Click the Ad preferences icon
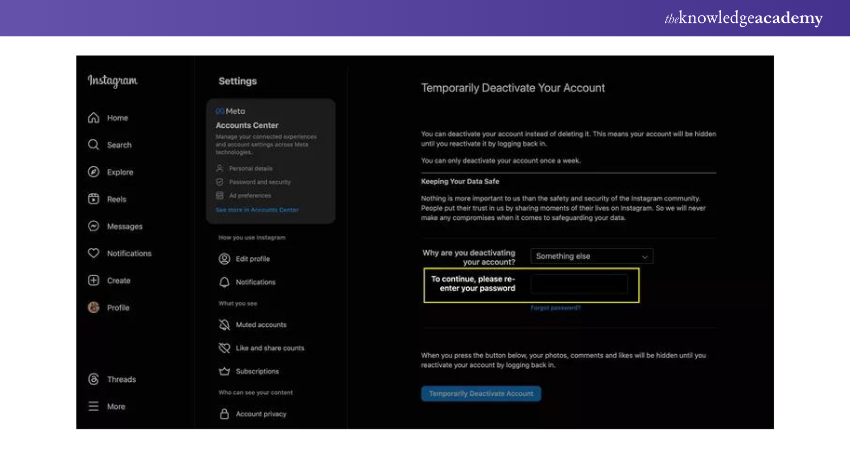 click(220, 195)
